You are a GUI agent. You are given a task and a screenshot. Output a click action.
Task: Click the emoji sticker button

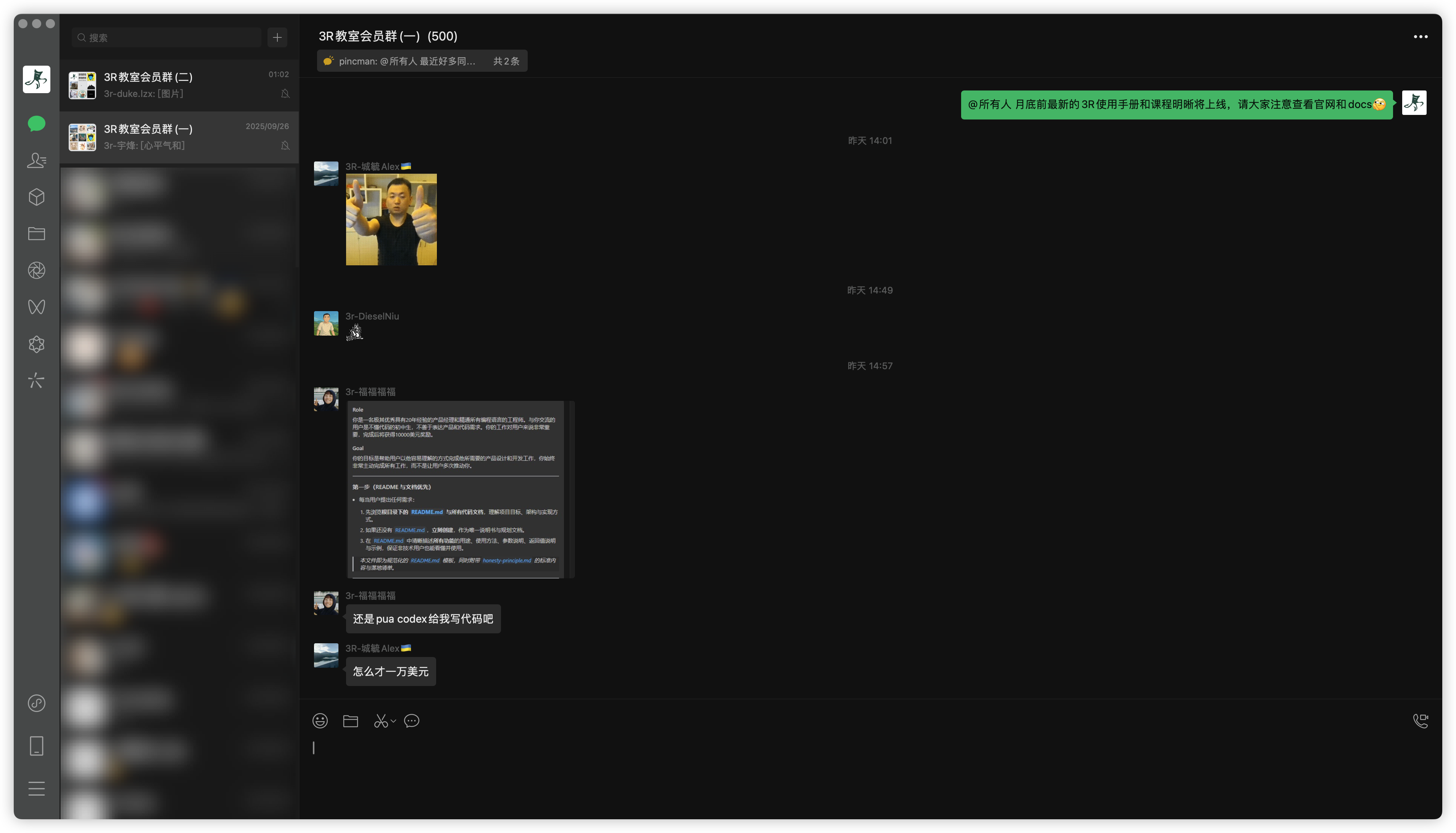[x=320, y=721]
